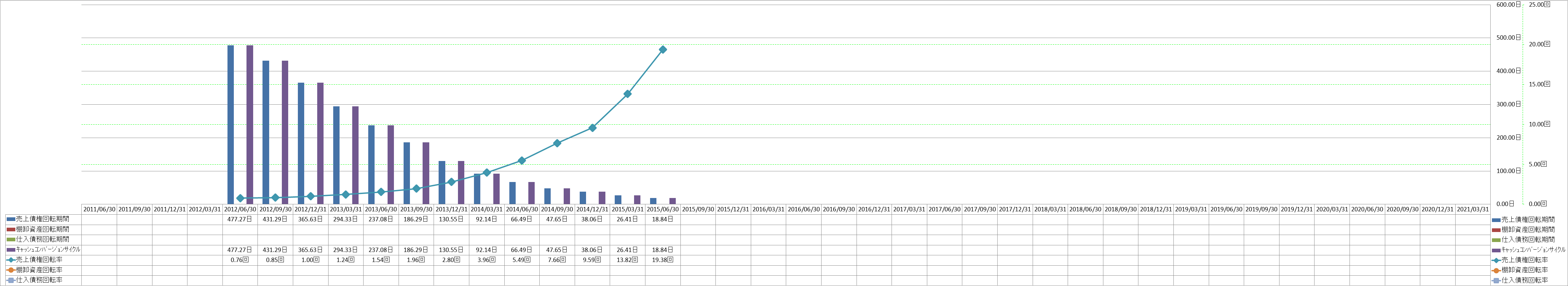
Task: Select 477.27日 in the 売上債権回転期間 row
Action: pyautogui.click(x=240, y=219)
